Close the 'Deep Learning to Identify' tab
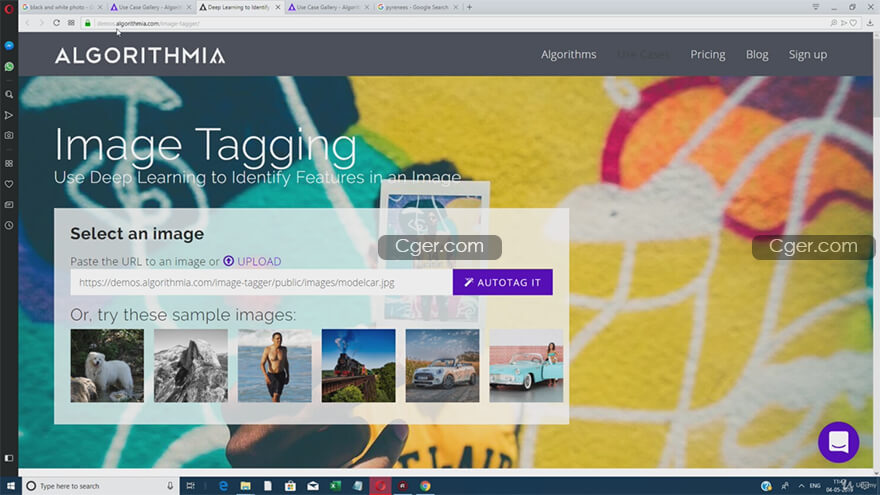Viewport: 880px width, 495px height. [x=278, y=7]
